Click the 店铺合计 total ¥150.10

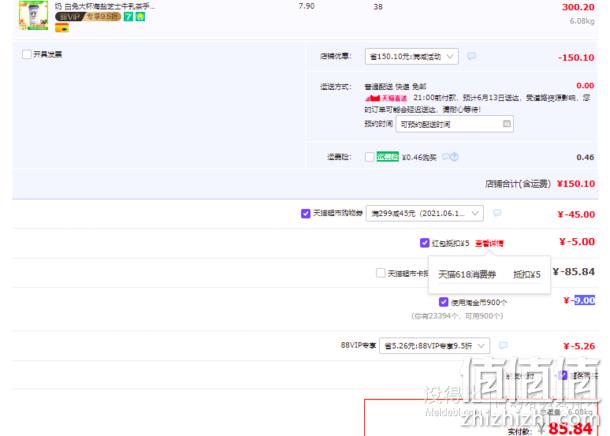click(576, 184)
